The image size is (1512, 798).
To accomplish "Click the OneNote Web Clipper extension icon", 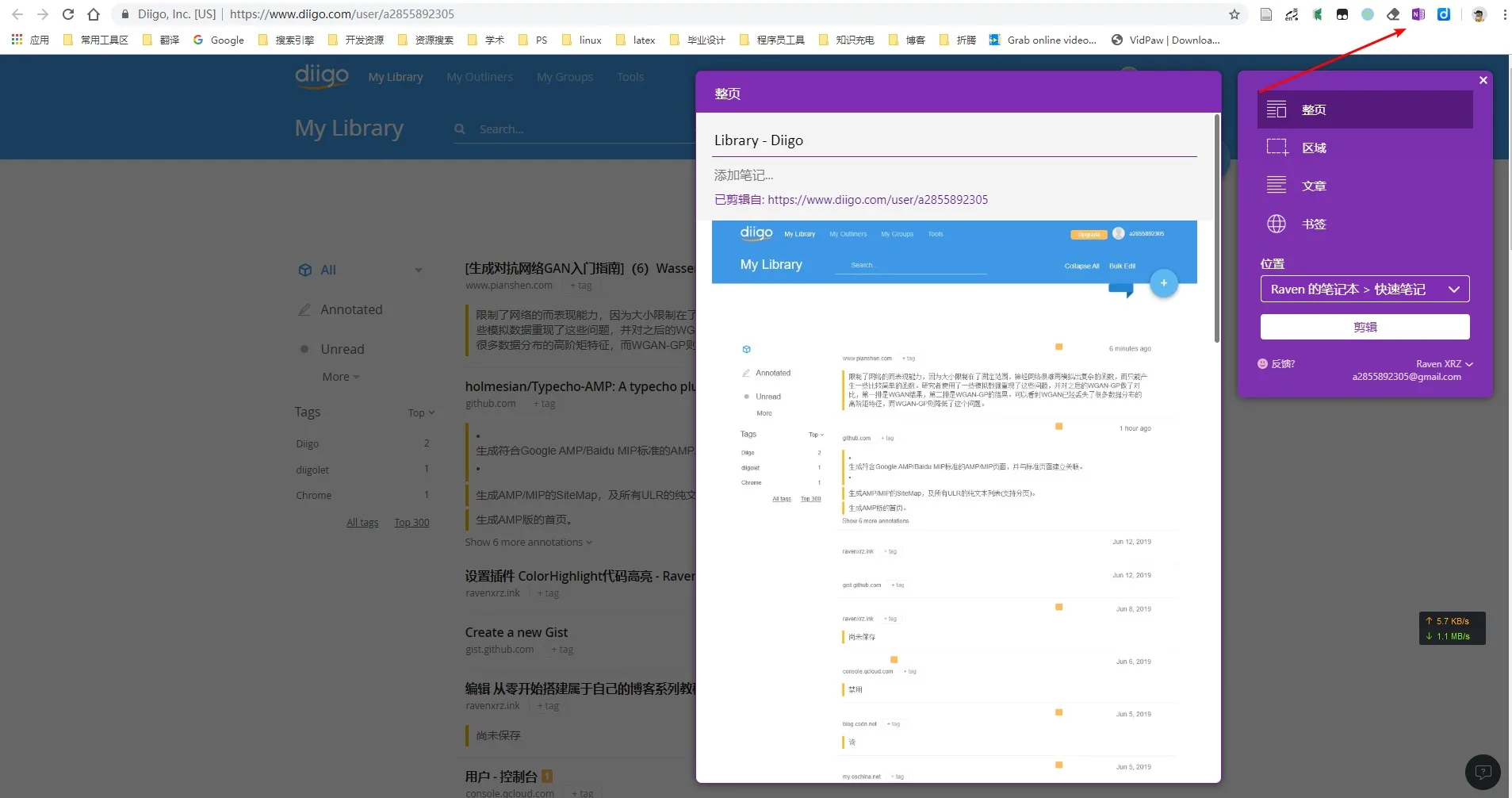I will pos(1418,14).
